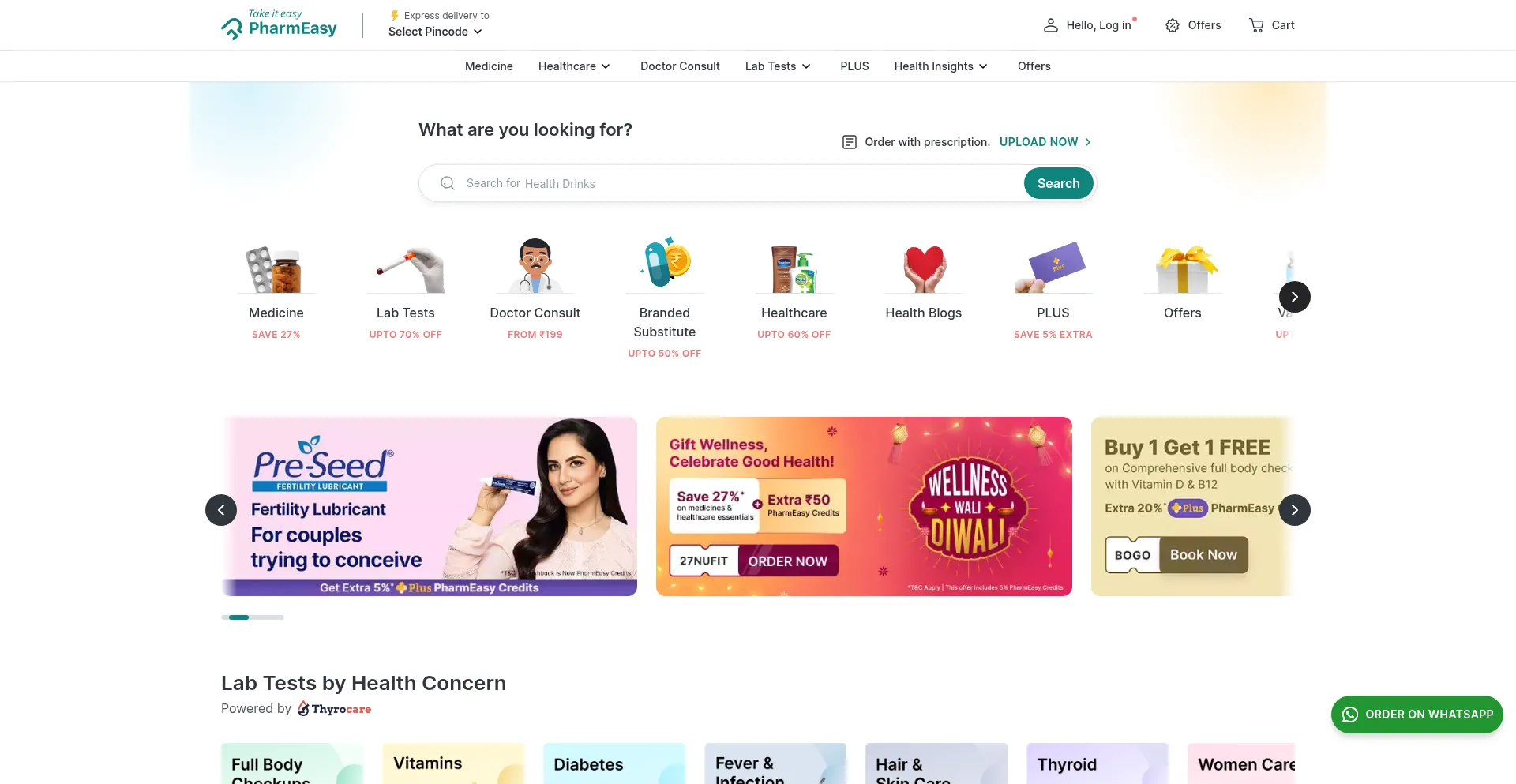1516x784 pixels.
Task: Open the Doctor Consult doctor icon
Action: [535, 265]
